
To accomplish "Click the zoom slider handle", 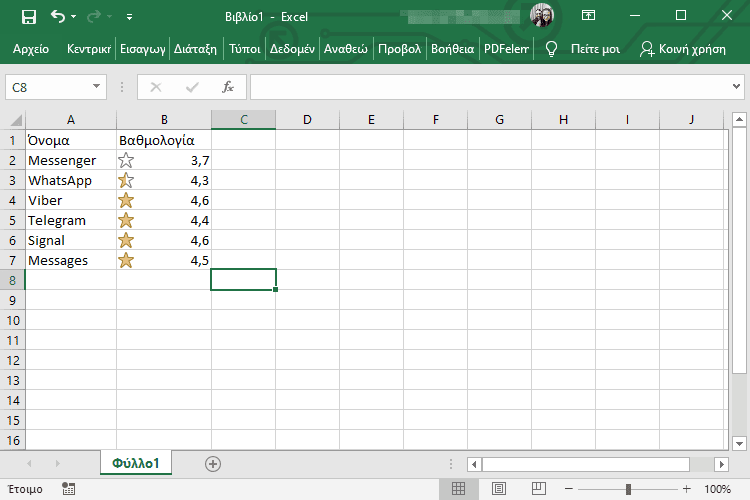I will (629, 489).
